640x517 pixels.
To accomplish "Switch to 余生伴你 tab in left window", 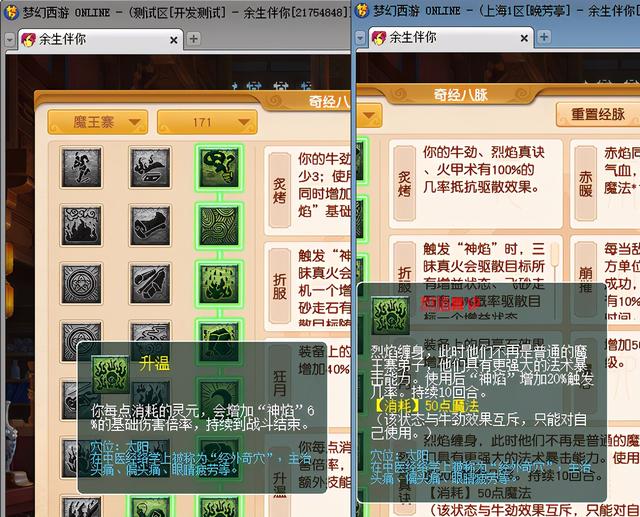I will 100,40.
